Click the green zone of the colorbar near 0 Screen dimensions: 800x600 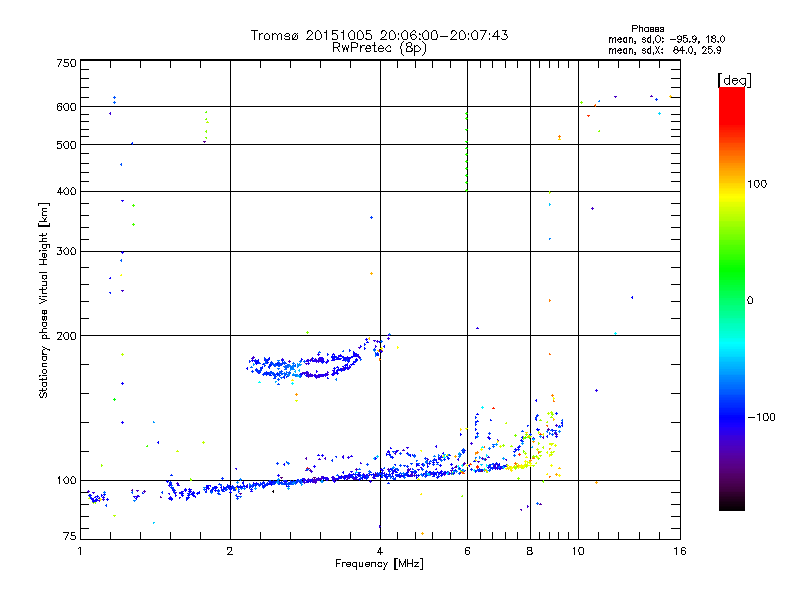pyautogui.click(x=732, y=286)
